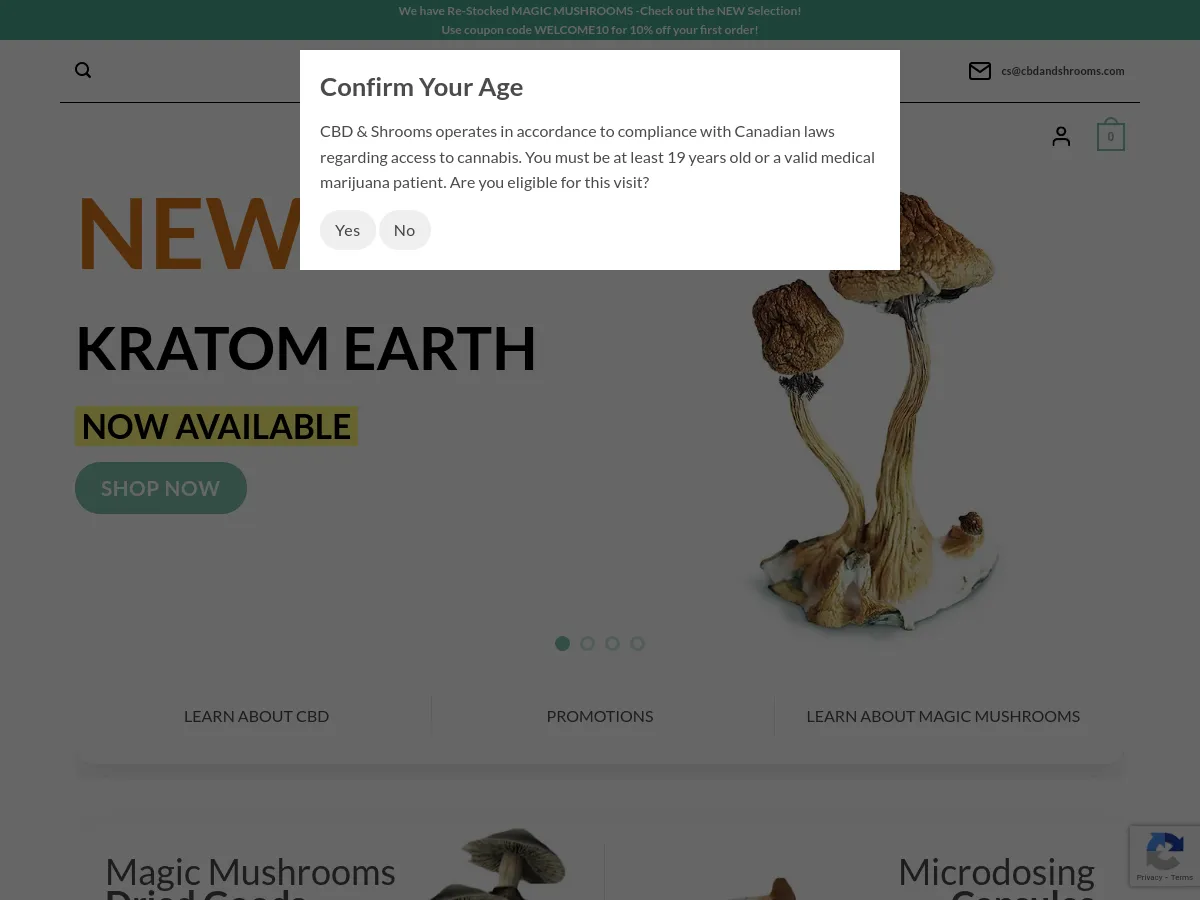The width and height of the screenshot is (1200, 900).
Task: View shopping cart showing 0 items
Action: [1110, 136]
